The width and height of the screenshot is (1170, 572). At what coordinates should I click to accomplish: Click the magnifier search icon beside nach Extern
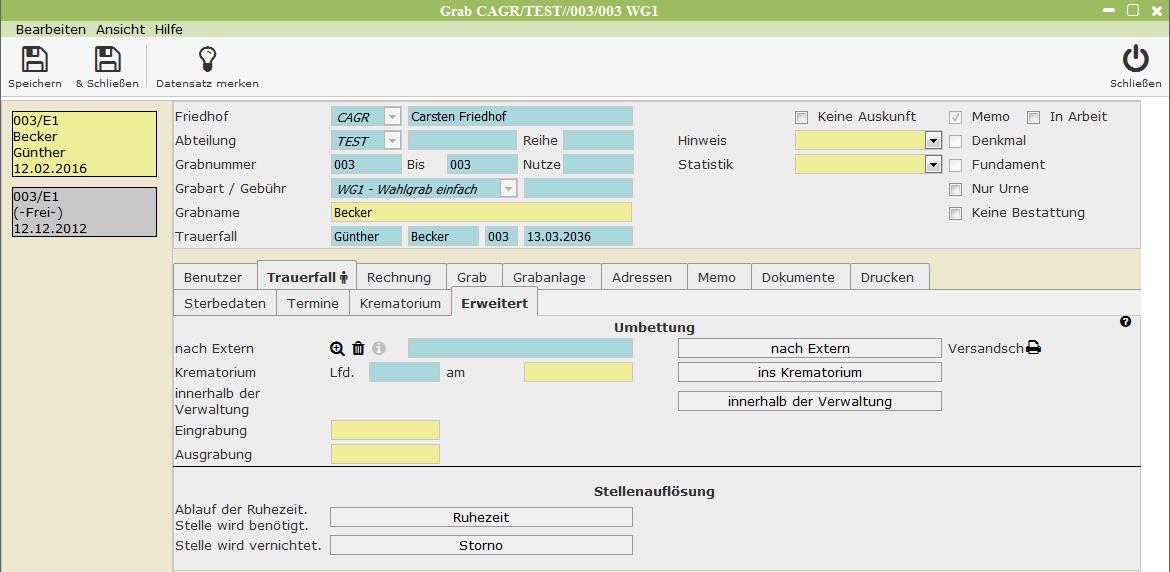[x=338, y=349]
